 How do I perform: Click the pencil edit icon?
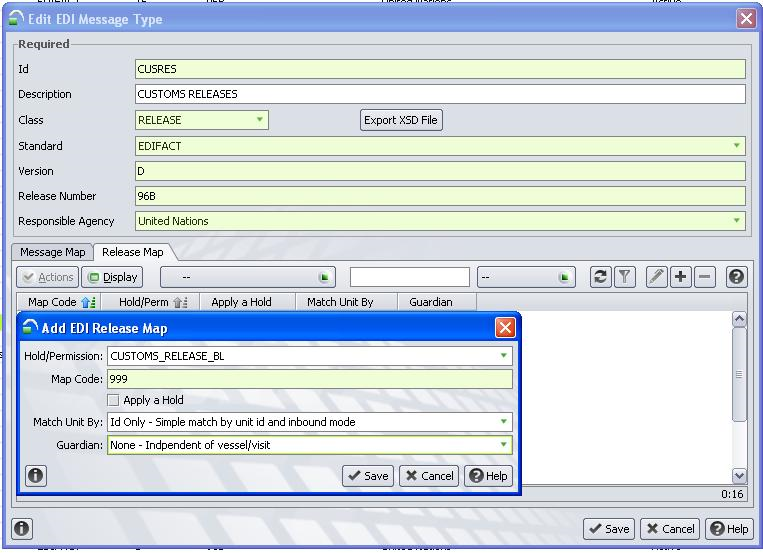[657, 277]
